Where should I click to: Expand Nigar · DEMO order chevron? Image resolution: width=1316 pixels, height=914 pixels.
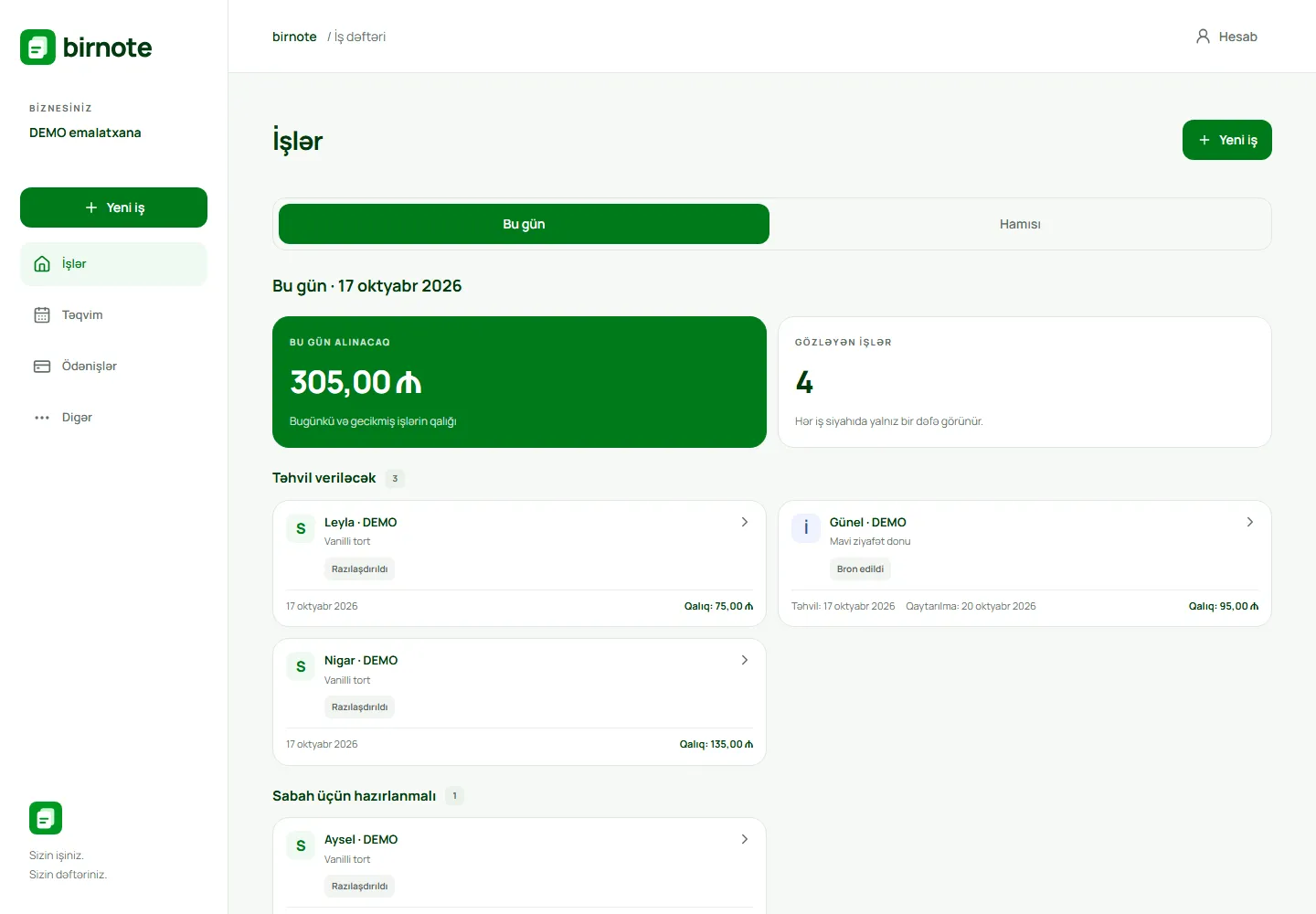point(745,660)
